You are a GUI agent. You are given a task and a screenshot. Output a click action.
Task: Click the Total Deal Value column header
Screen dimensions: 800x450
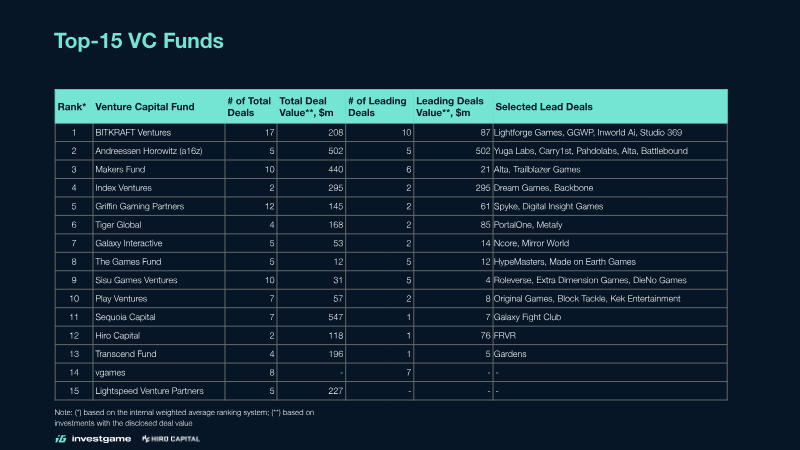coord(306,107)
